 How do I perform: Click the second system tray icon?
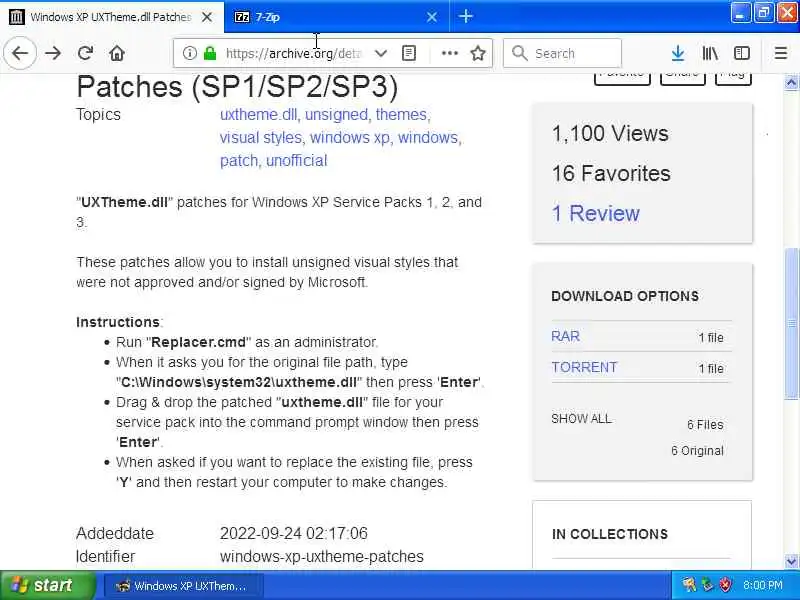click(707, 585)
